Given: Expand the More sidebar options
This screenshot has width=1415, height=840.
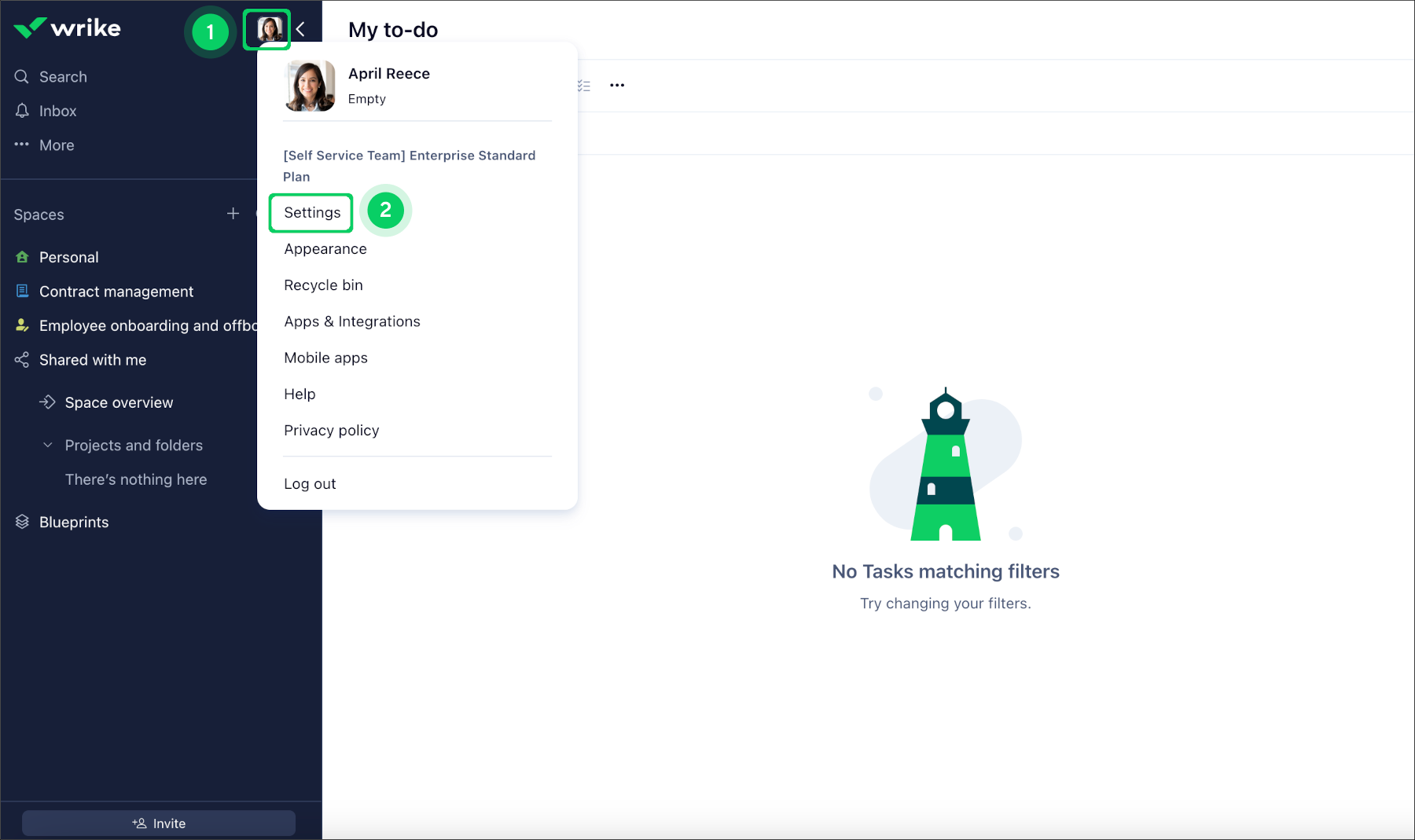Looking at the screenshot, I should pyautogui.click(x=56, y=145).
